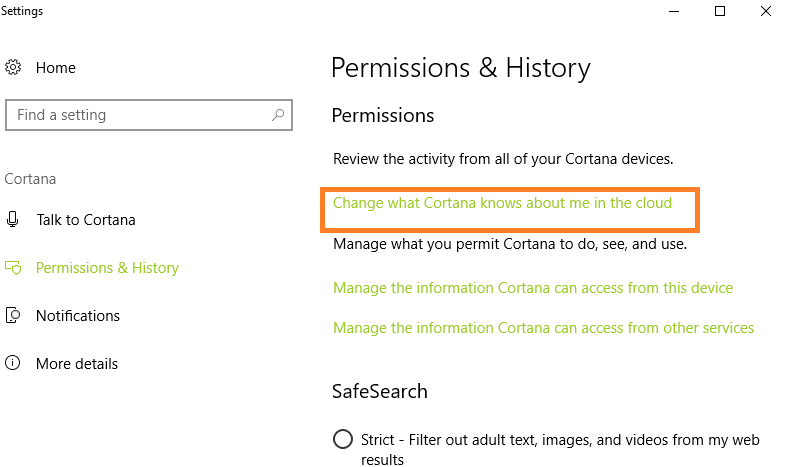This screenshot has width=788, height=467.
Task: Click the search magnifier icon
Action: click(278, 115)
